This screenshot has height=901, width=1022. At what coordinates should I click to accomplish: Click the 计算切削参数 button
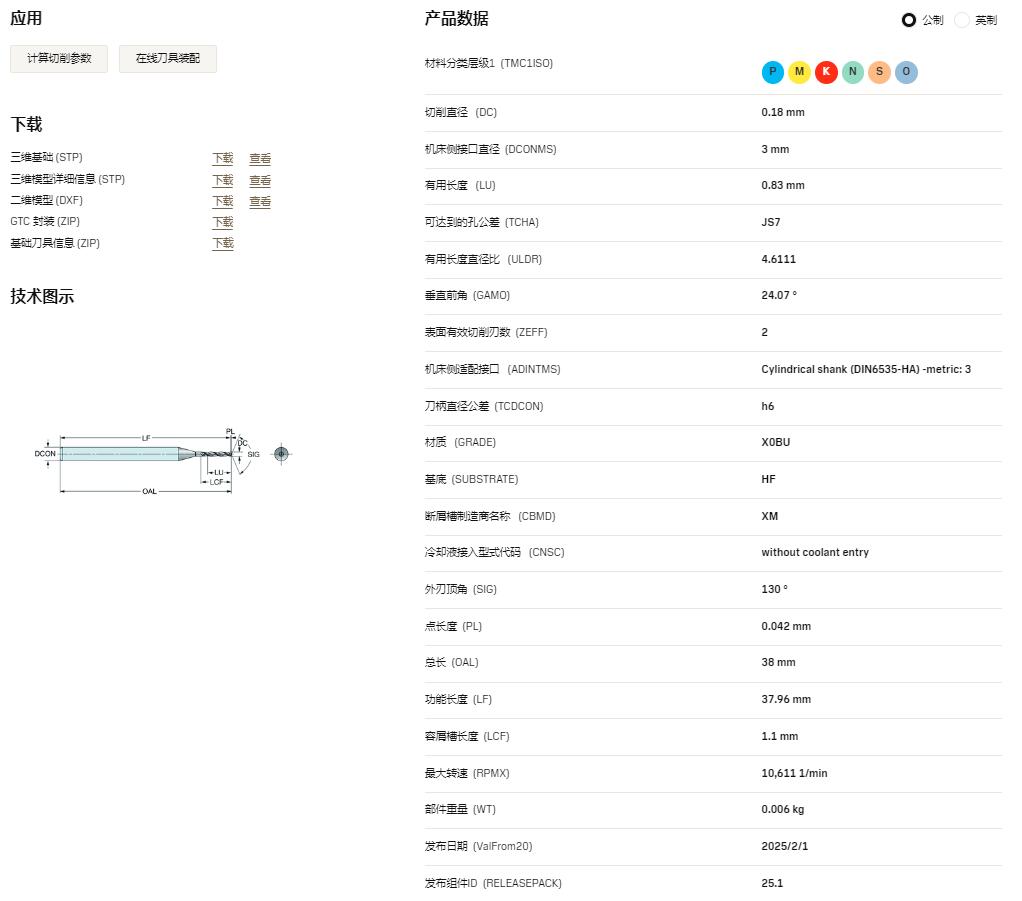click(x=59, y=59)
